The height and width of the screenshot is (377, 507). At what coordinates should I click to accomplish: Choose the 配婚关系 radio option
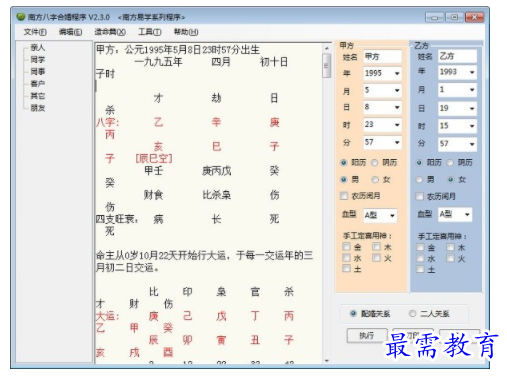pos(353,313)
